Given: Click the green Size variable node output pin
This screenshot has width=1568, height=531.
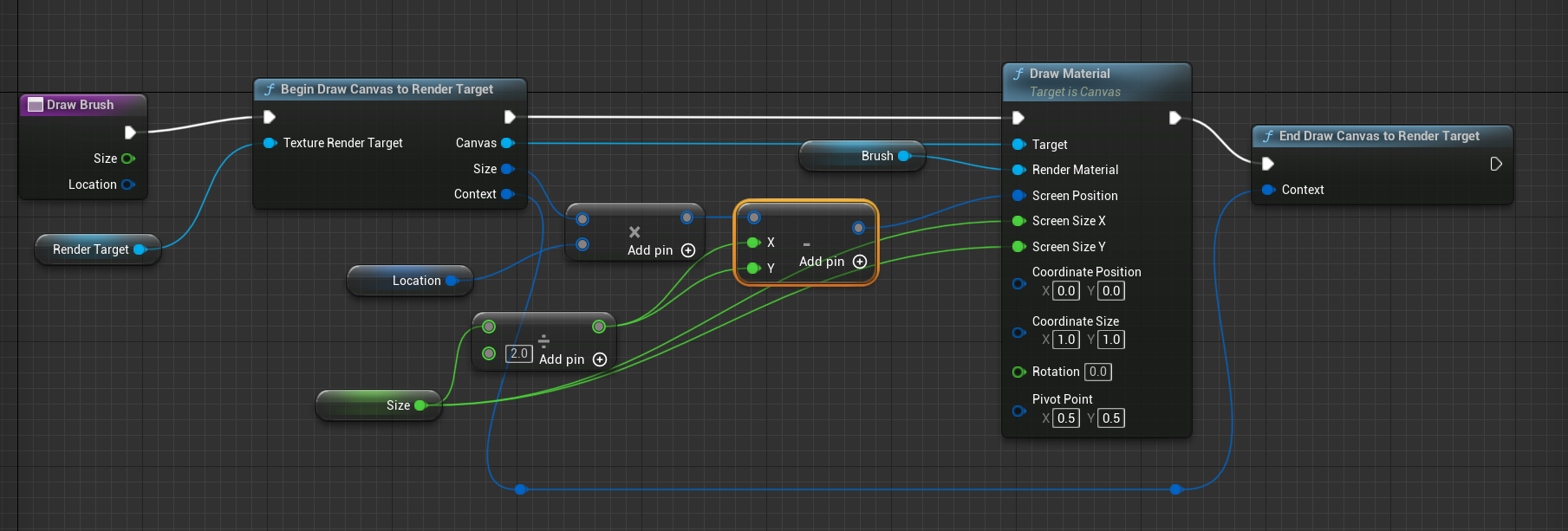Looking at the screenshot, I should pos(421,405).
